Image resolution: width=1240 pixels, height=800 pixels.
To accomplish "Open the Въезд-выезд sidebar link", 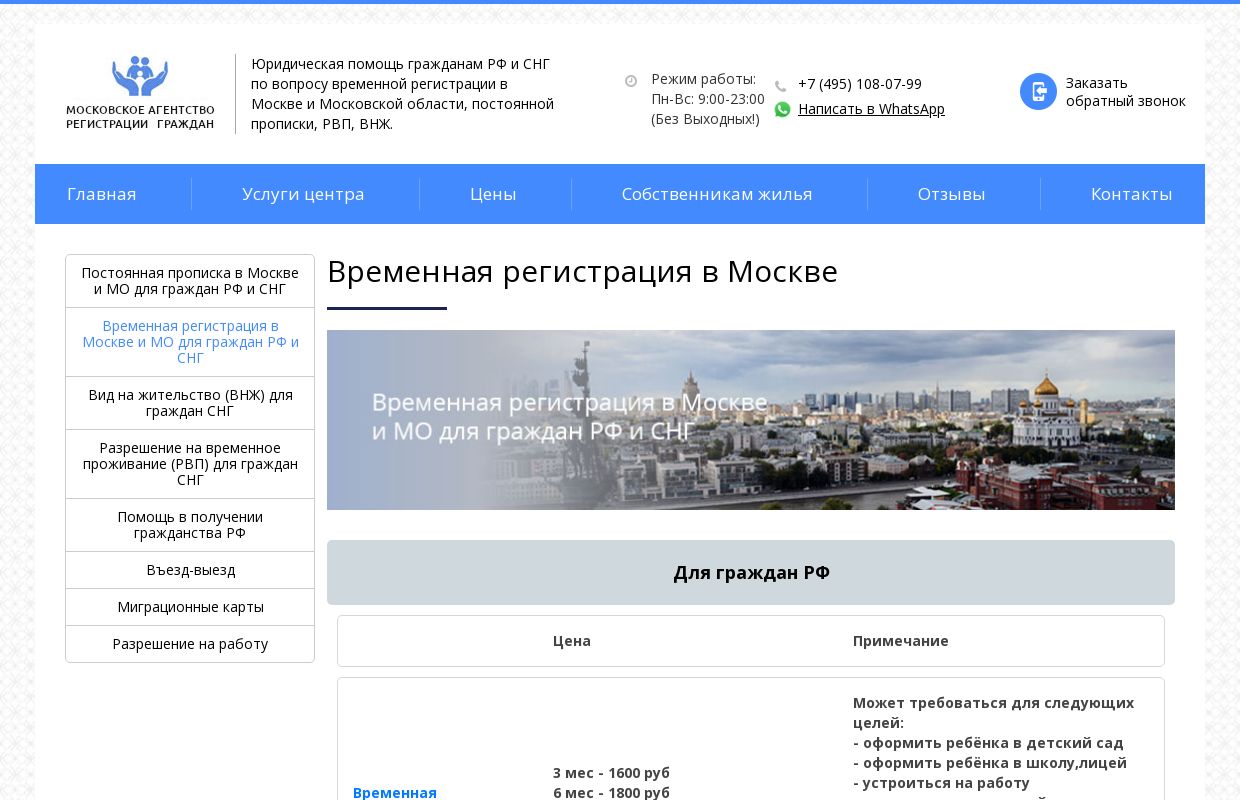I will [190, 570].
